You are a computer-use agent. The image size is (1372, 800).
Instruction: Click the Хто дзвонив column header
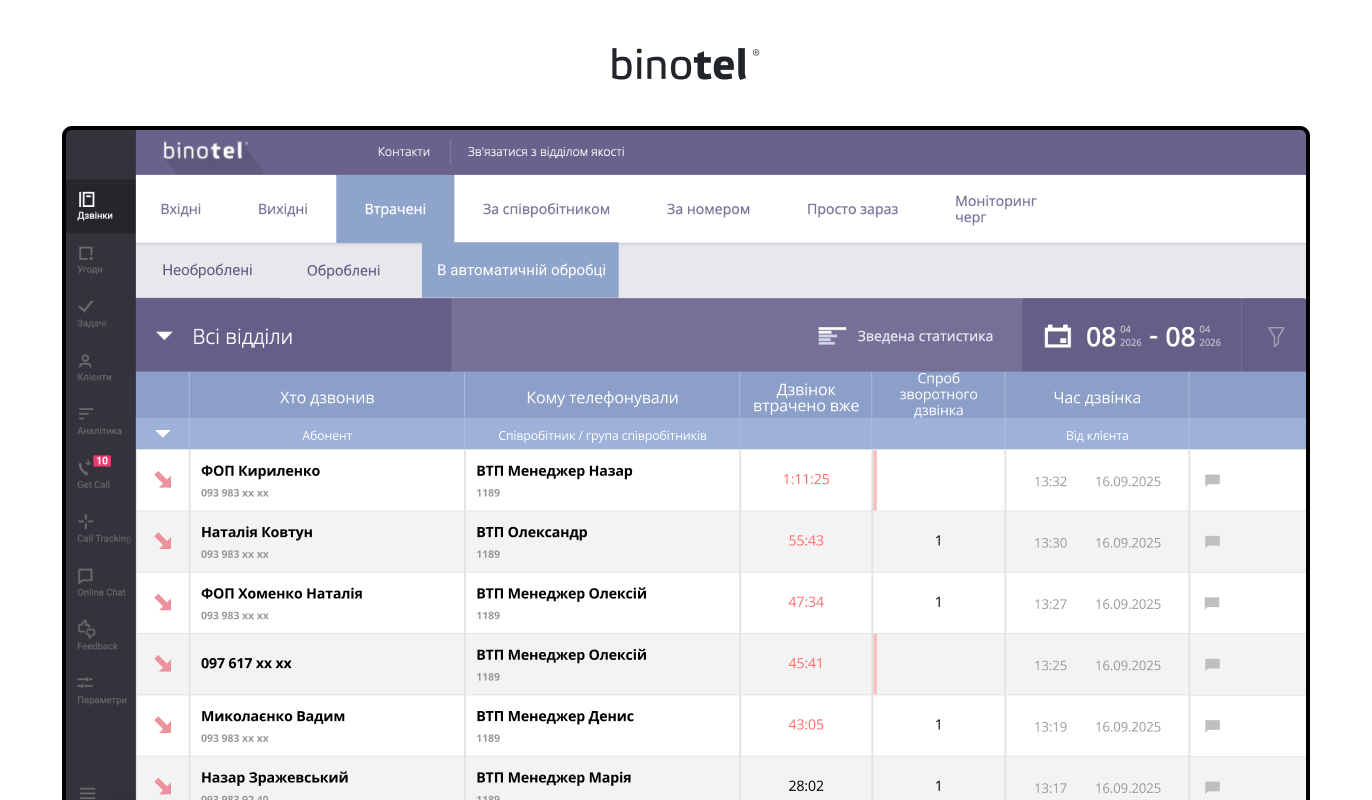point(327,397)
